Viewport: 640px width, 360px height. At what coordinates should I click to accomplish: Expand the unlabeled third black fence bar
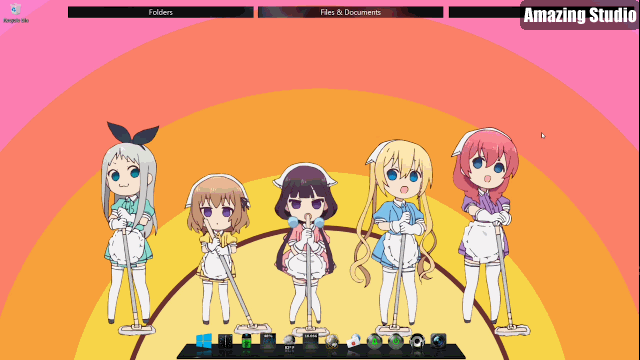click(x=484, y=12)
